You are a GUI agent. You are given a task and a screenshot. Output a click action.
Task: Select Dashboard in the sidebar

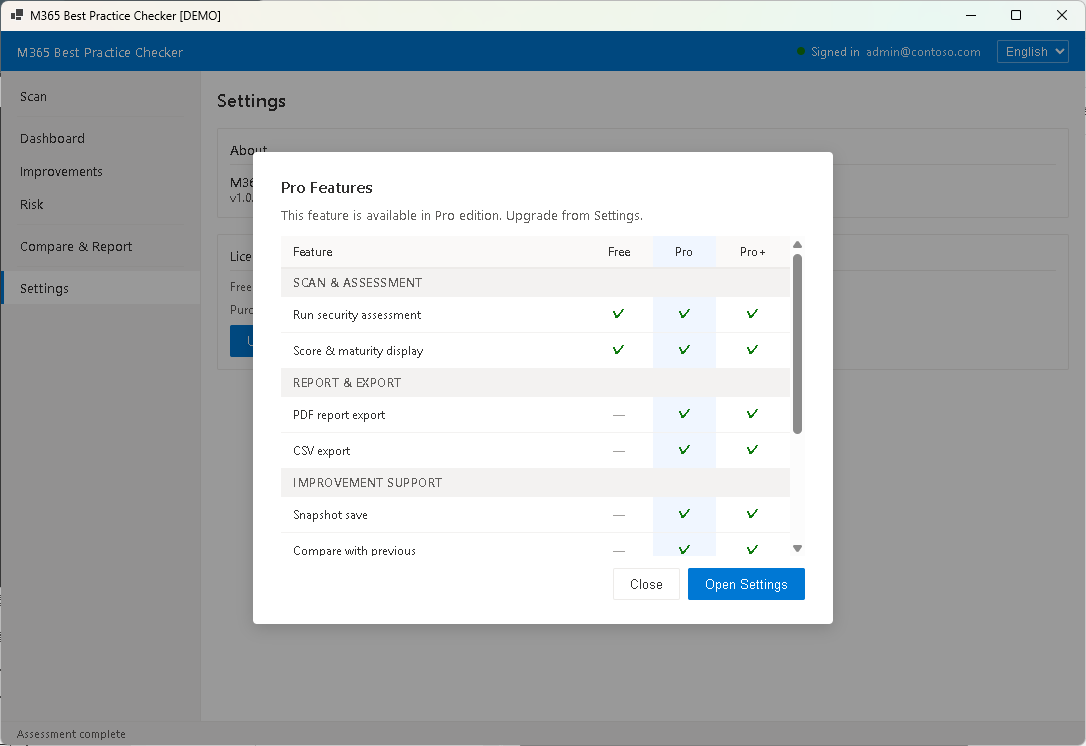point(51,138)
